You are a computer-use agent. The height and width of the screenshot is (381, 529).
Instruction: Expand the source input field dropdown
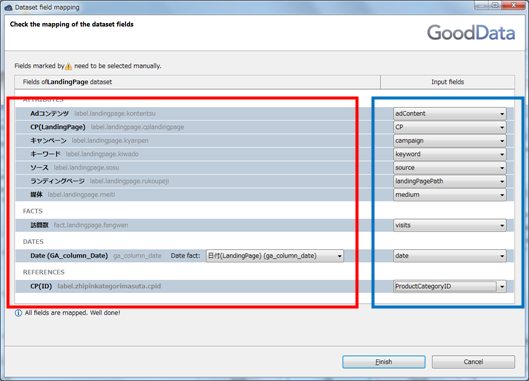pos(450,168)
